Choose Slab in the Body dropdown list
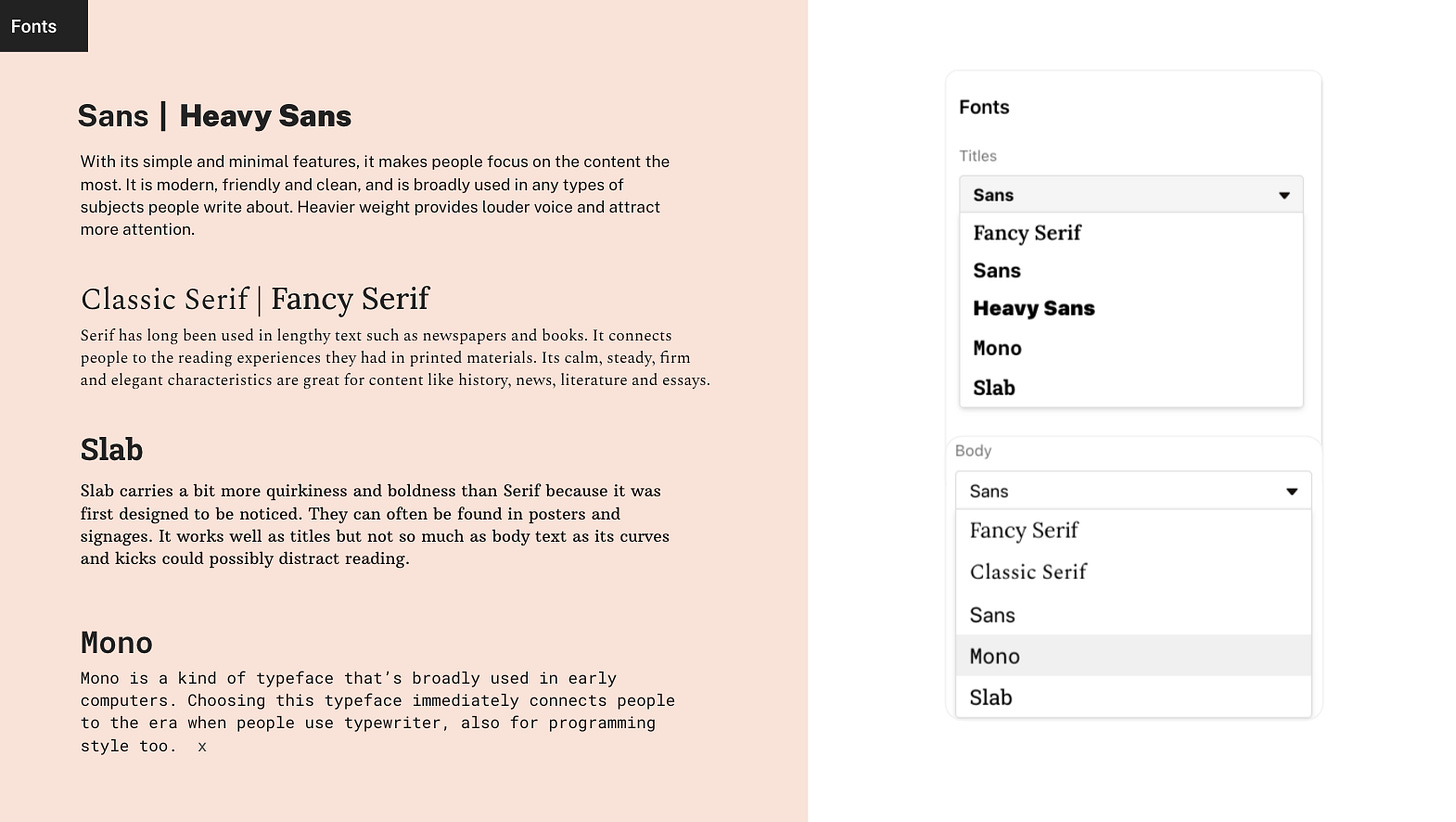1456x822 pixels. click(x=991, y=697)
